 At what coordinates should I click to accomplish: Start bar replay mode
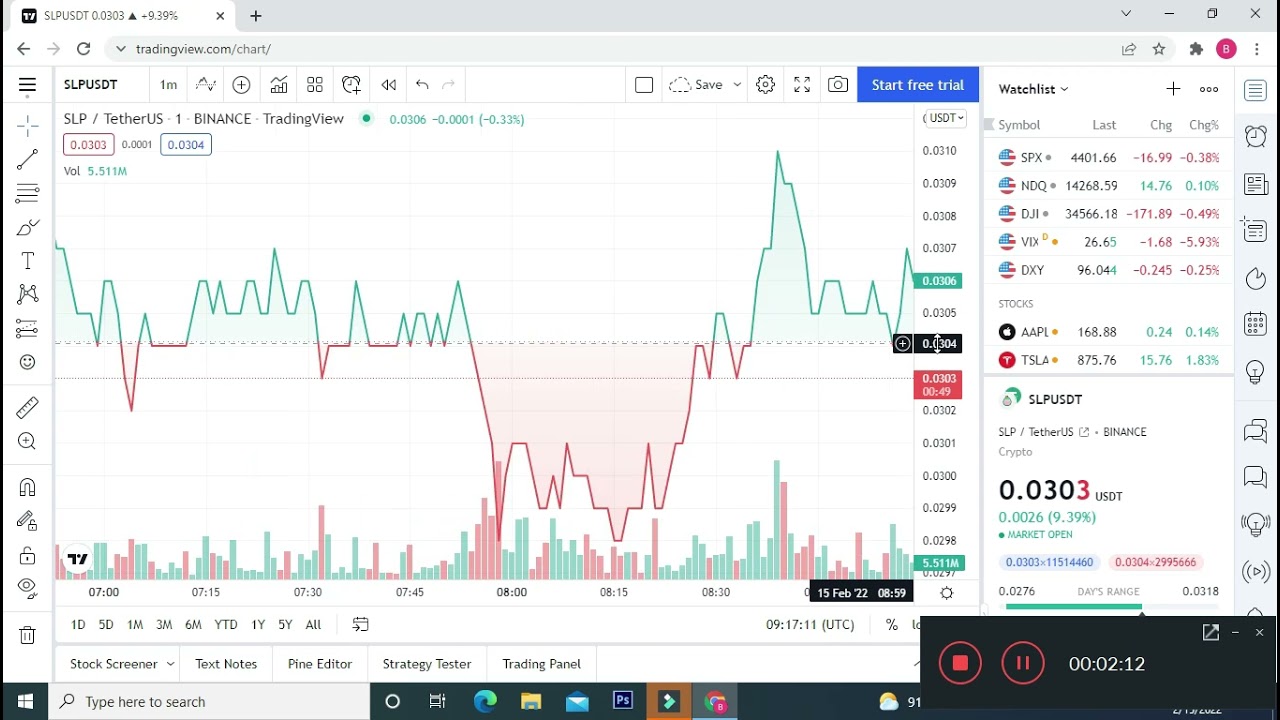click(388, 85)
